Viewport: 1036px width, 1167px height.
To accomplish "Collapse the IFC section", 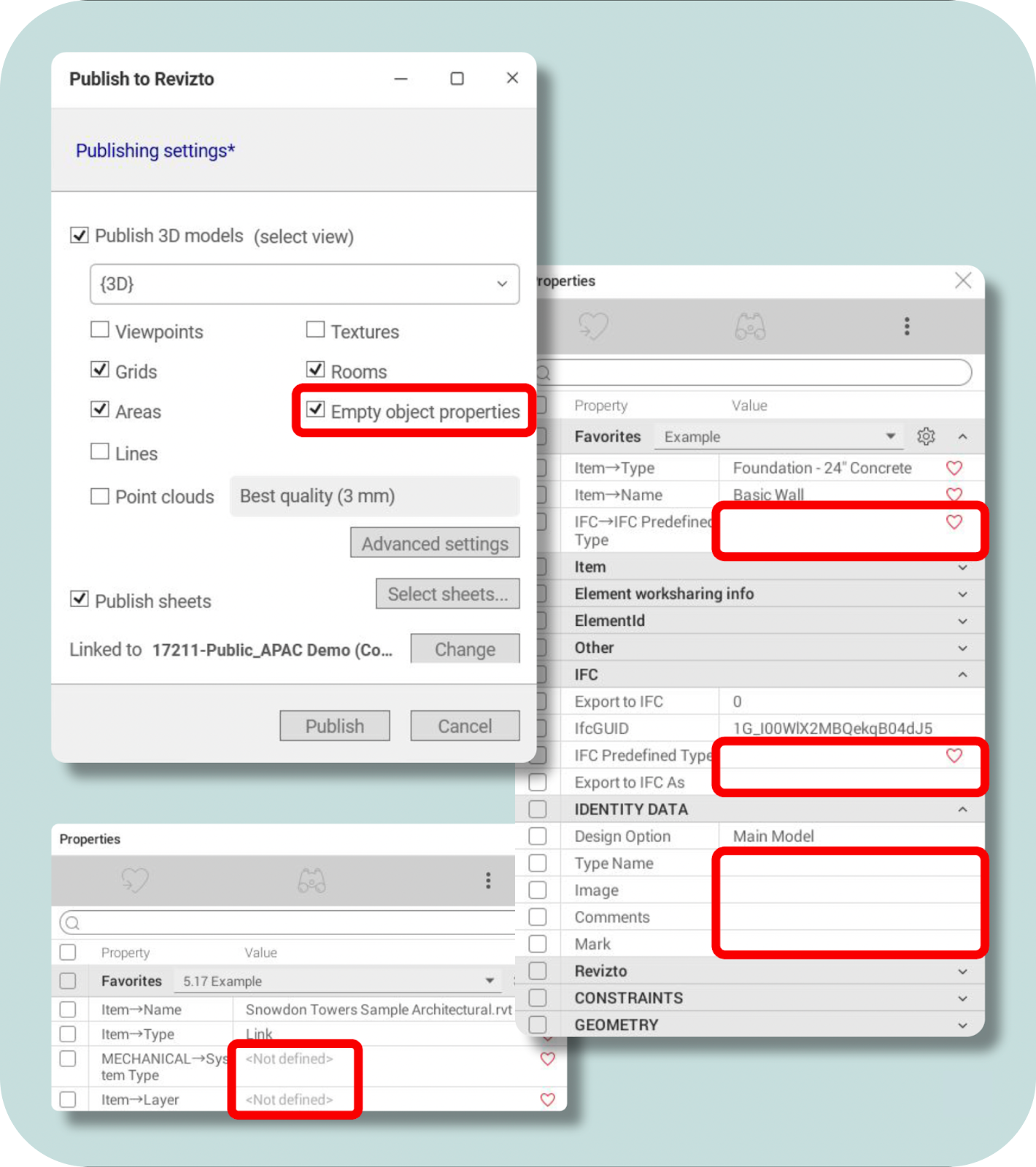I will click(963, 675).
